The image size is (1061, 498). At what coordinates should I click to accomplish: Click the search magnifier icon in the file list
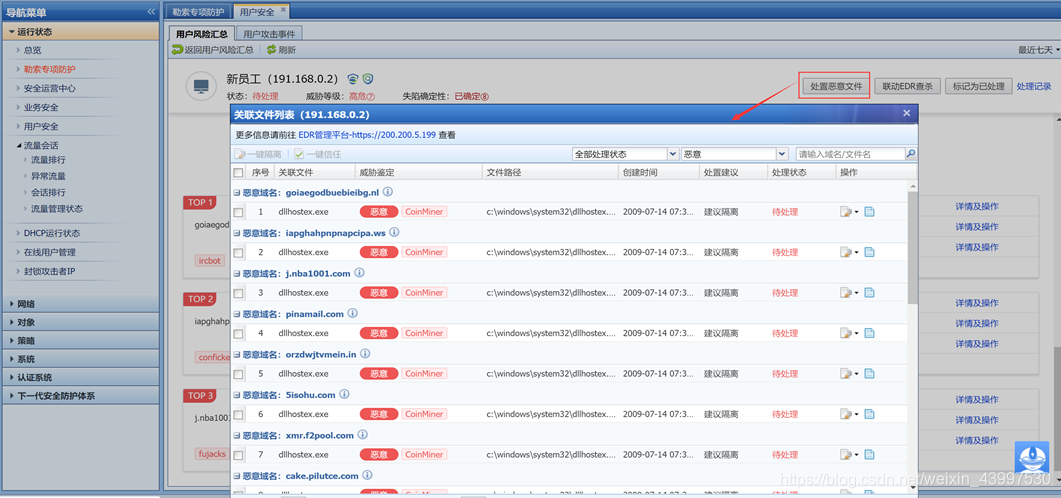910,154
